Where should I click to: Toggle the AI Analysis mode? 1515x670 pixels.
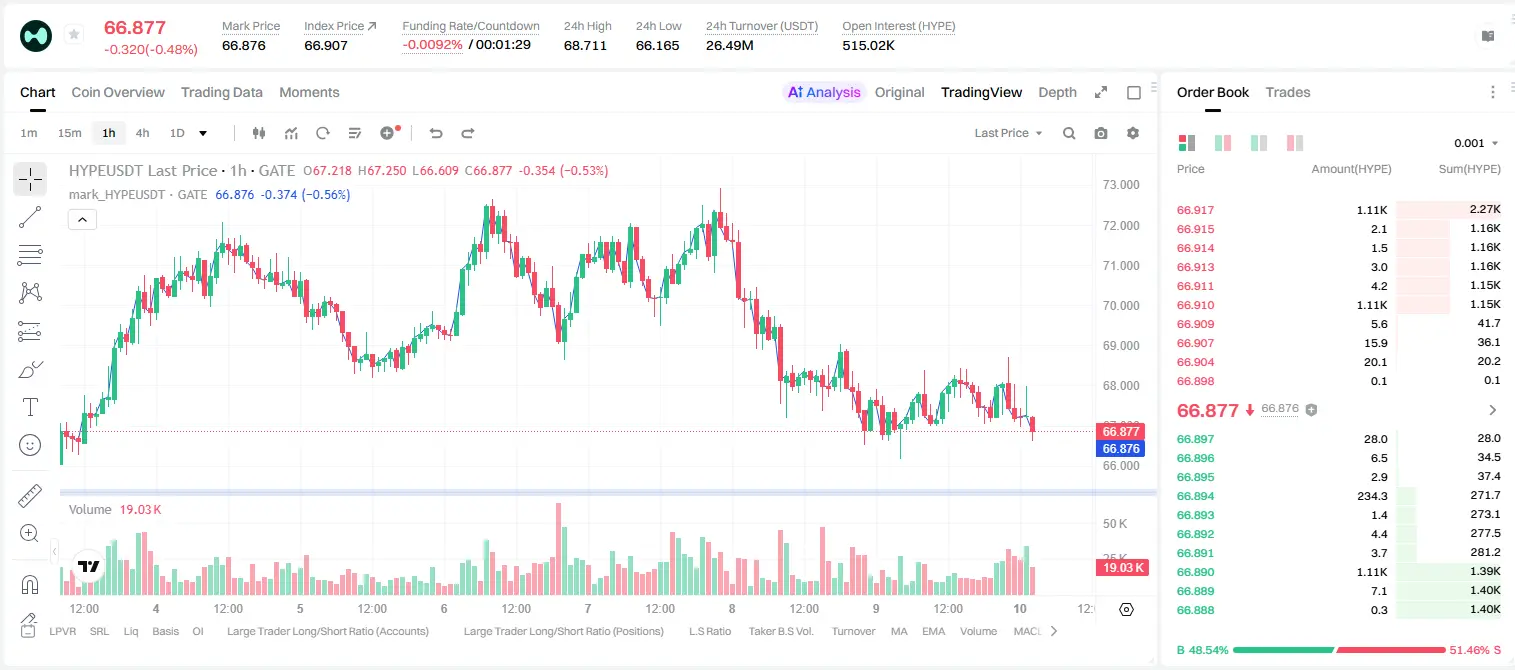coord(823,92)
